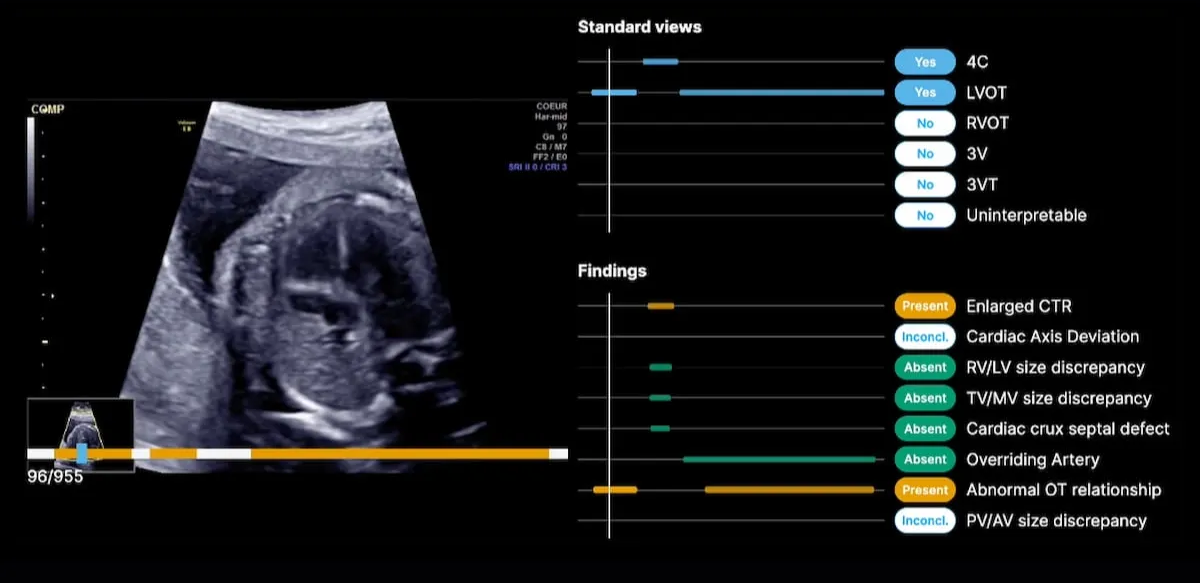Select Present badge for Abnormal OT relationship

[925, 490]
